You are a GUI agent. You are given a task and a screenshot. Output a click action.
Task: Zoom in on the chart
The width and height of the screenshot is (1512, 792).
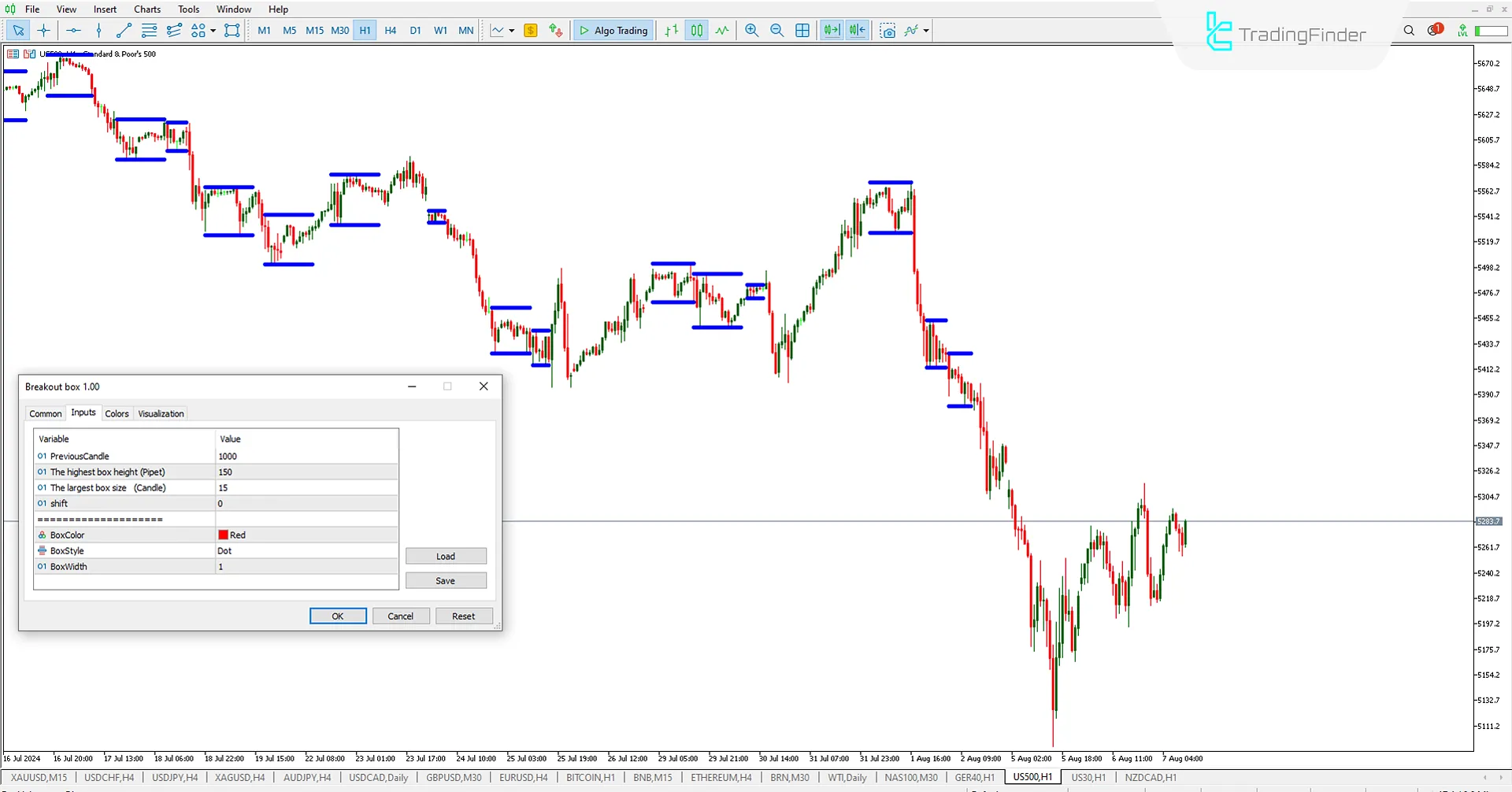click(x=751, y=31)
